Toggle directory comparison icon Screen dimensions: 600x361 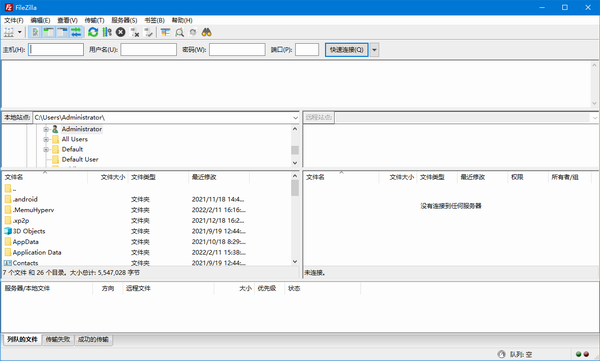(x=179, y=32)
